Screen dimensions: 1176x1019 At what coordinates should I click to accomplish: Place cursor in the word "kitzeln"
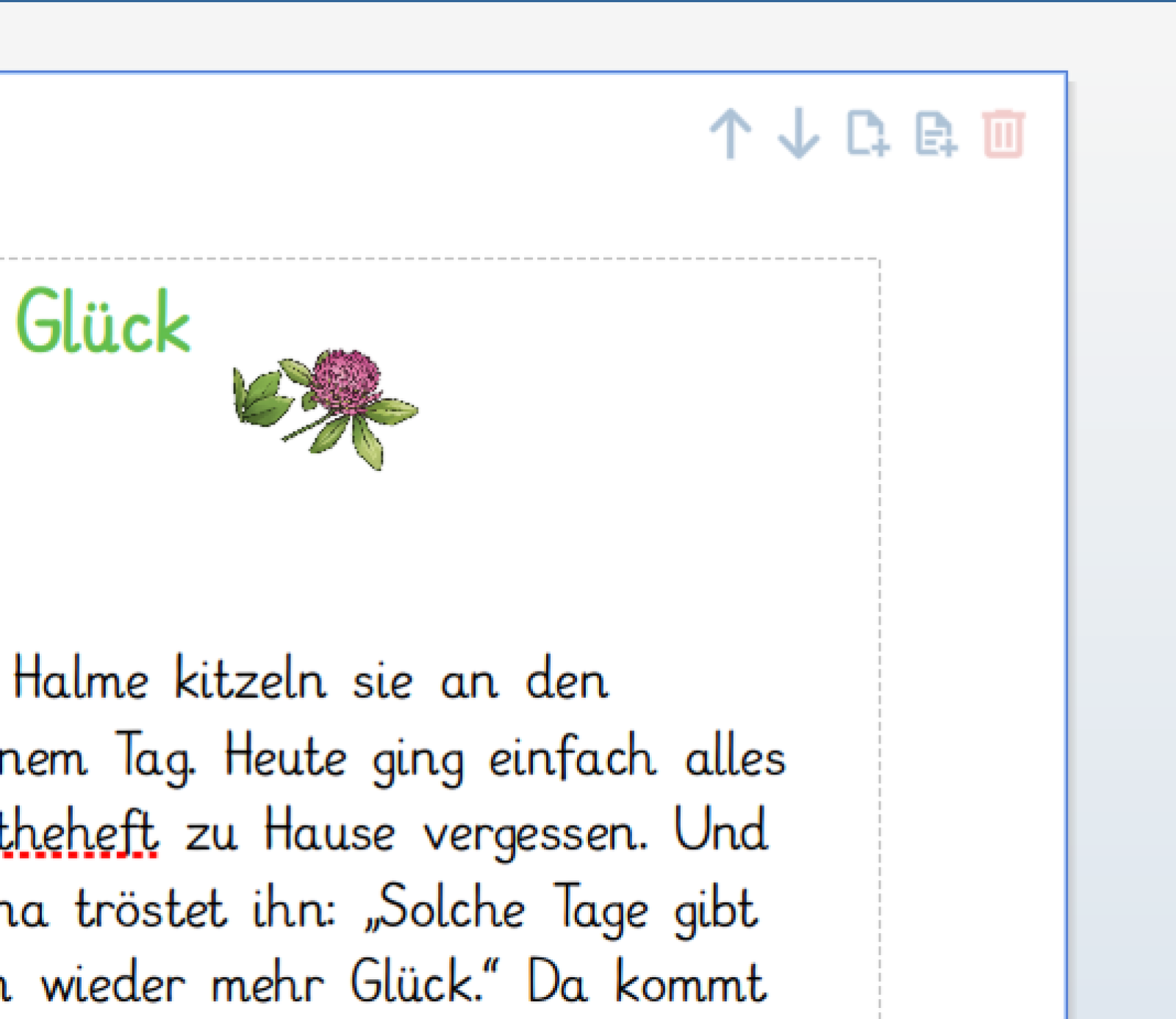[x=250, y=681]
